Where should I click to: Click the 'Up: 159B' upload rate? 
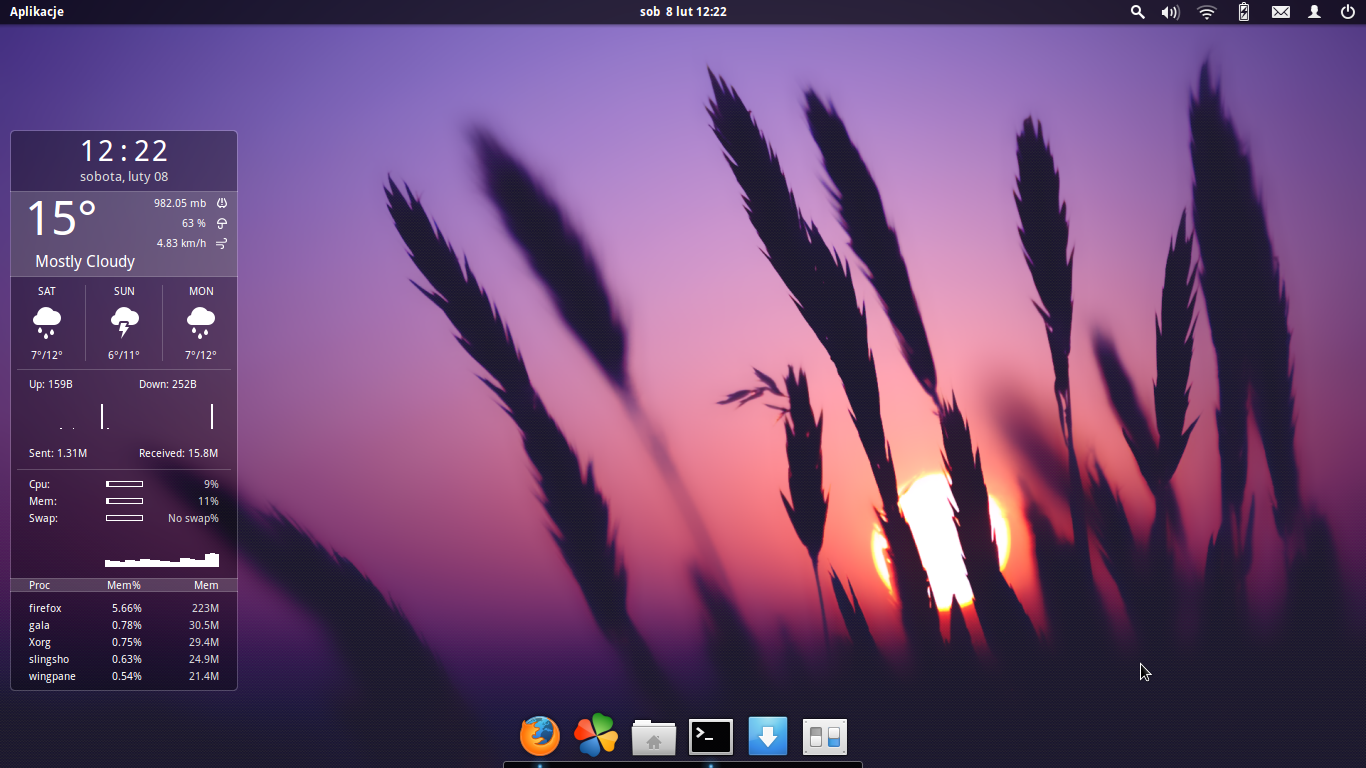51,384
